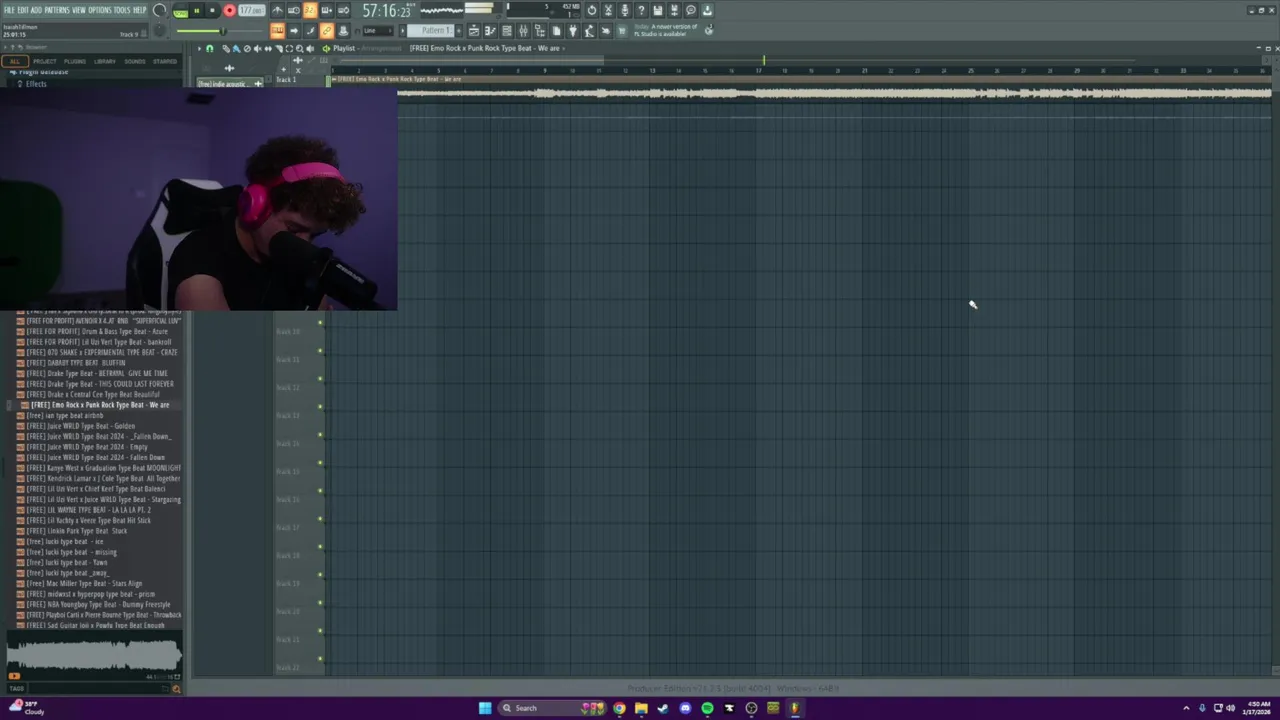The height and width of the screenshot is (720, 1280).
Task: Expand the Effects folder in browser
Action: point(36,84)
